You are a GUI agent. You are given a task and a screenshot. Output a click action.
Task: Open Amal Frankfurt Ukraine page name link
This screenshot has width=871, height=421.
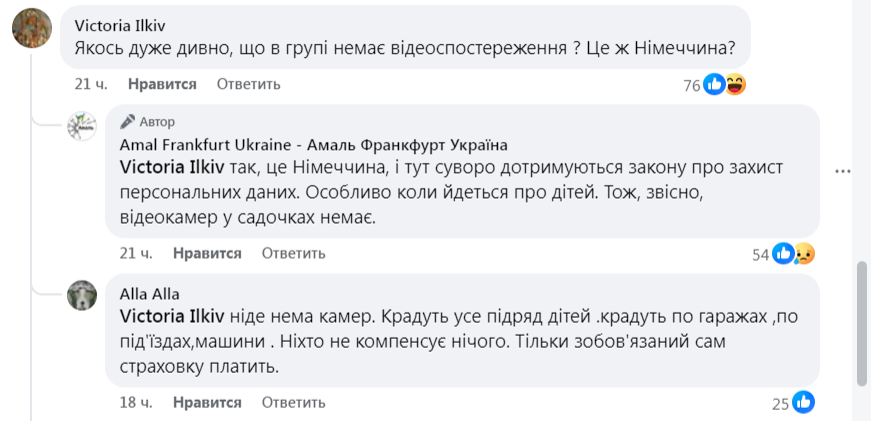tap(313, 143)
